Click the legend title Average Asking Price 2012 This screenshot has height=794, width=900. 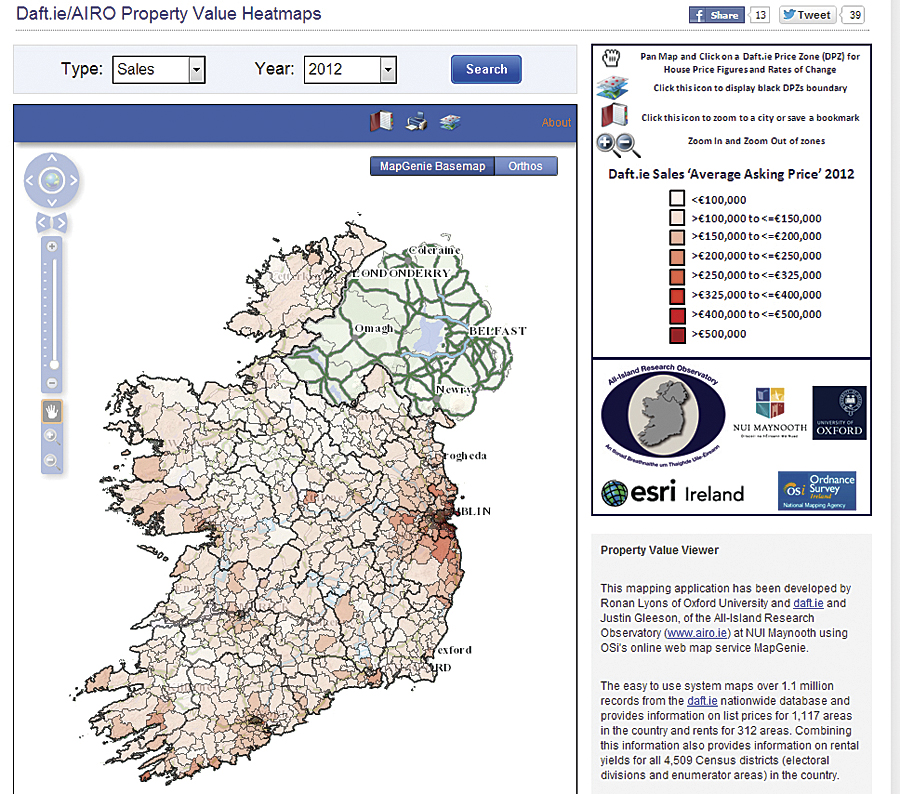(731, 174)
